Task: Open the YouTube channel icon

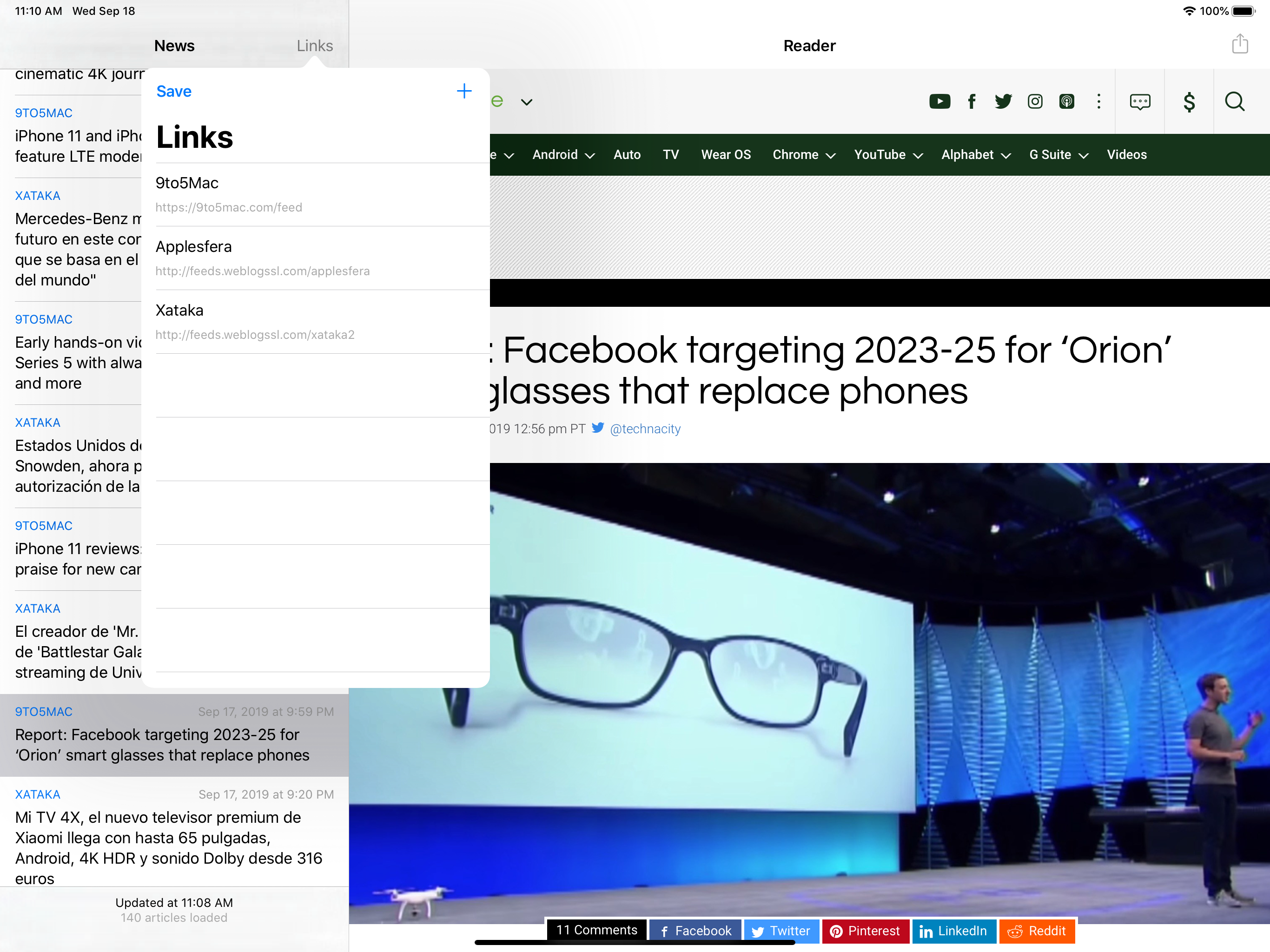Action: [x=939, y=102]
